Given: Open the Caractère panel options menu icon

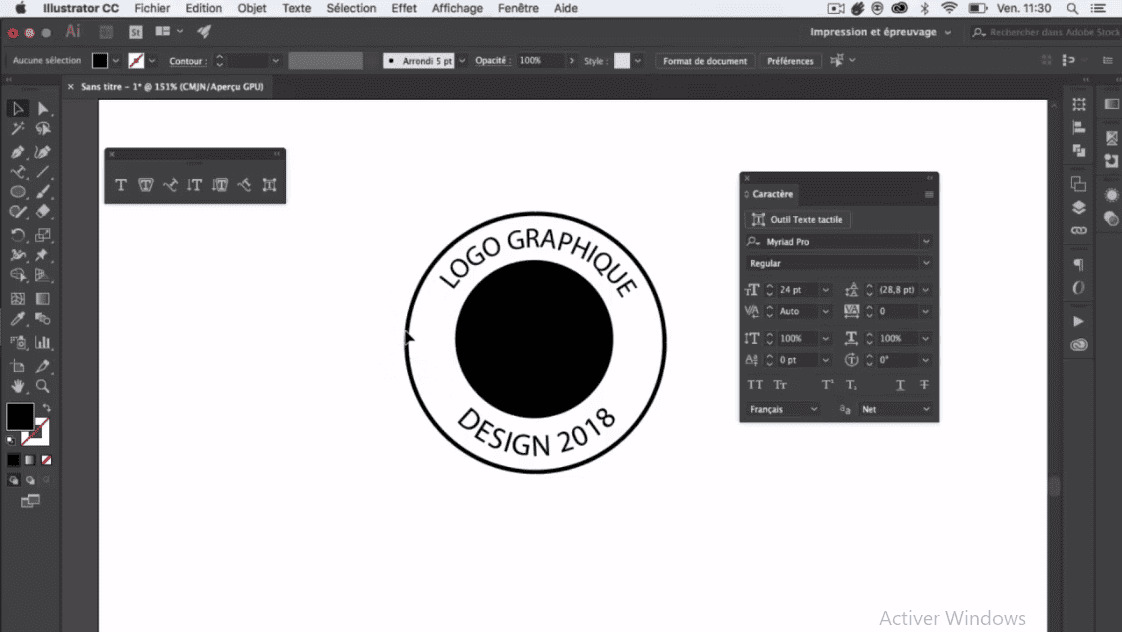Looking at the screenshot, I should click(929, 194).
